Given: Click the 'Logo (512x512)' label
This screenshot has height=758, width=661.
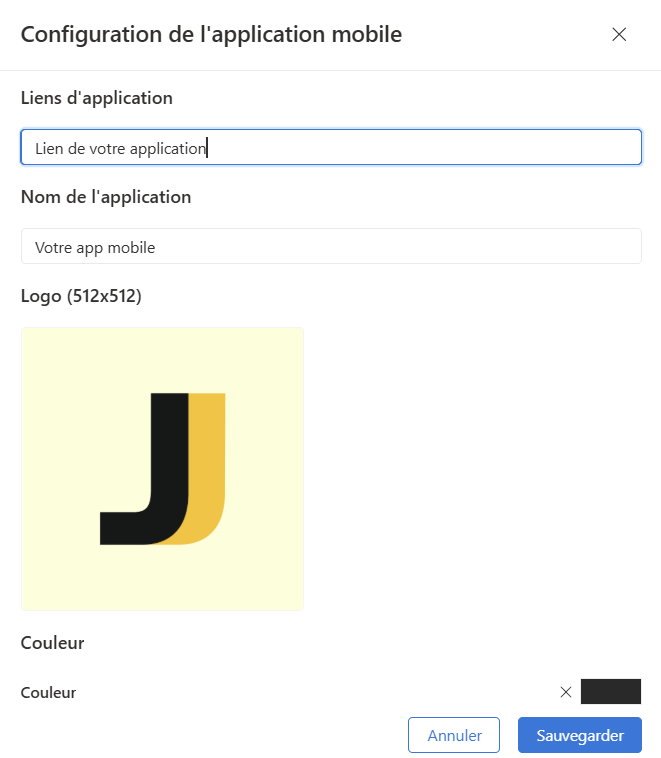Looking at the screenshot, I should click(x=81, y=296).
